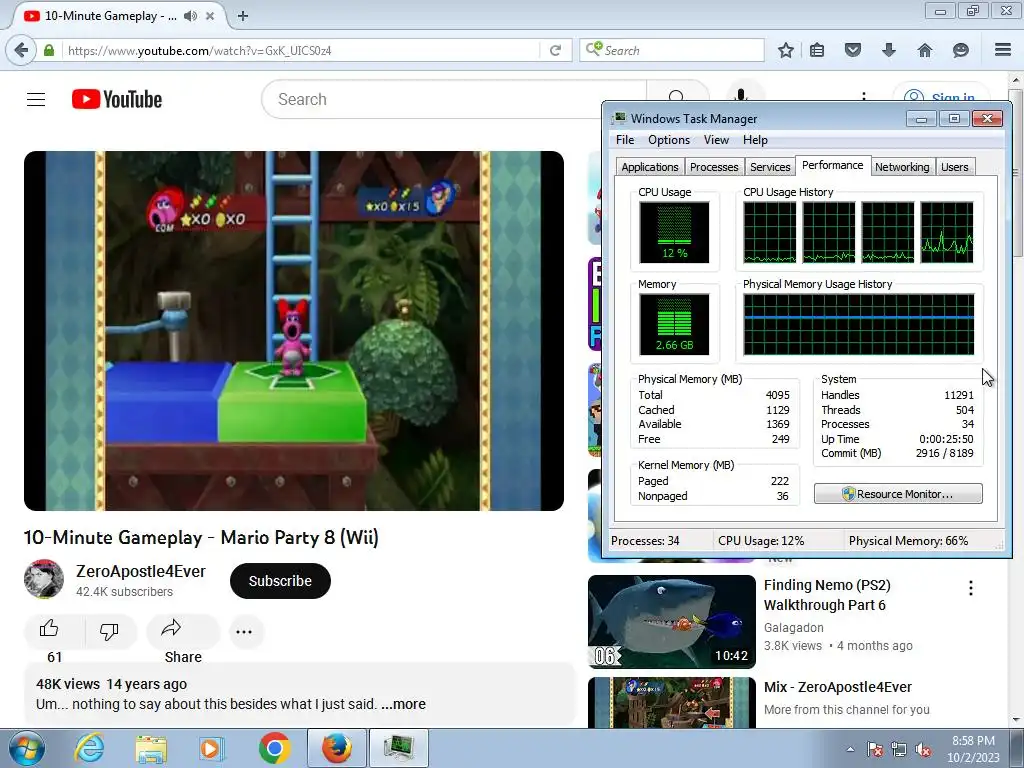Open the Mix - ZeroApostle4Ever playlist

point(838,687)
